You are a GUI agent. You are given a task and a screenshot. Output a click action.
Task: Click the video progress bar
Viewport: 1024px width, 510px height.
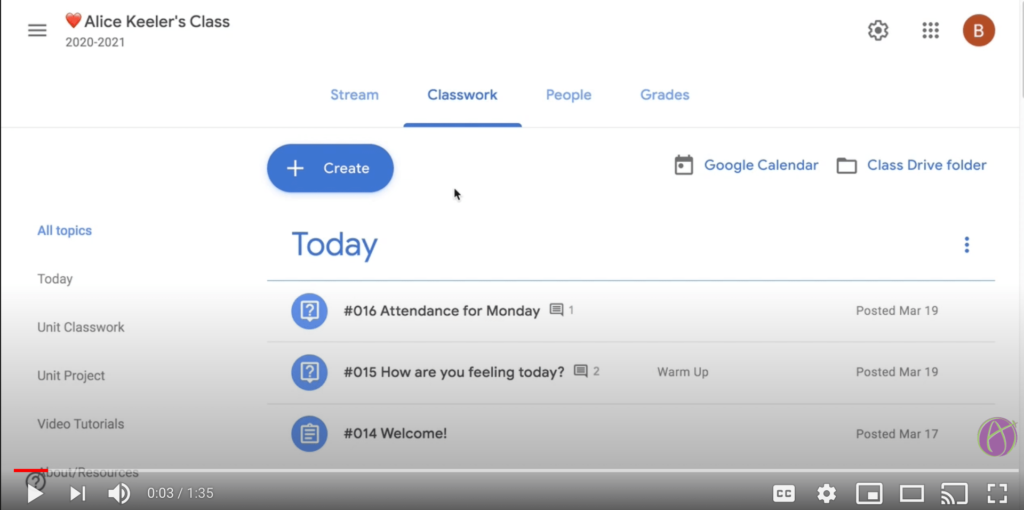point(500,470)
